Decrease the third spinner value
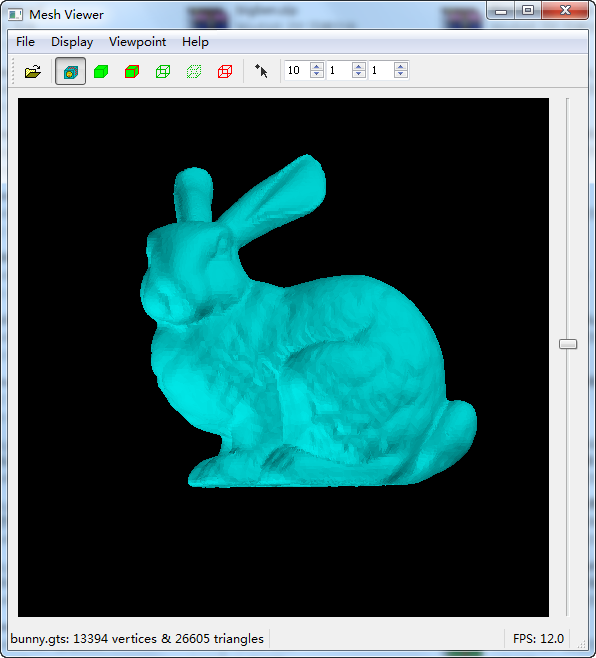 pos(401,74)
